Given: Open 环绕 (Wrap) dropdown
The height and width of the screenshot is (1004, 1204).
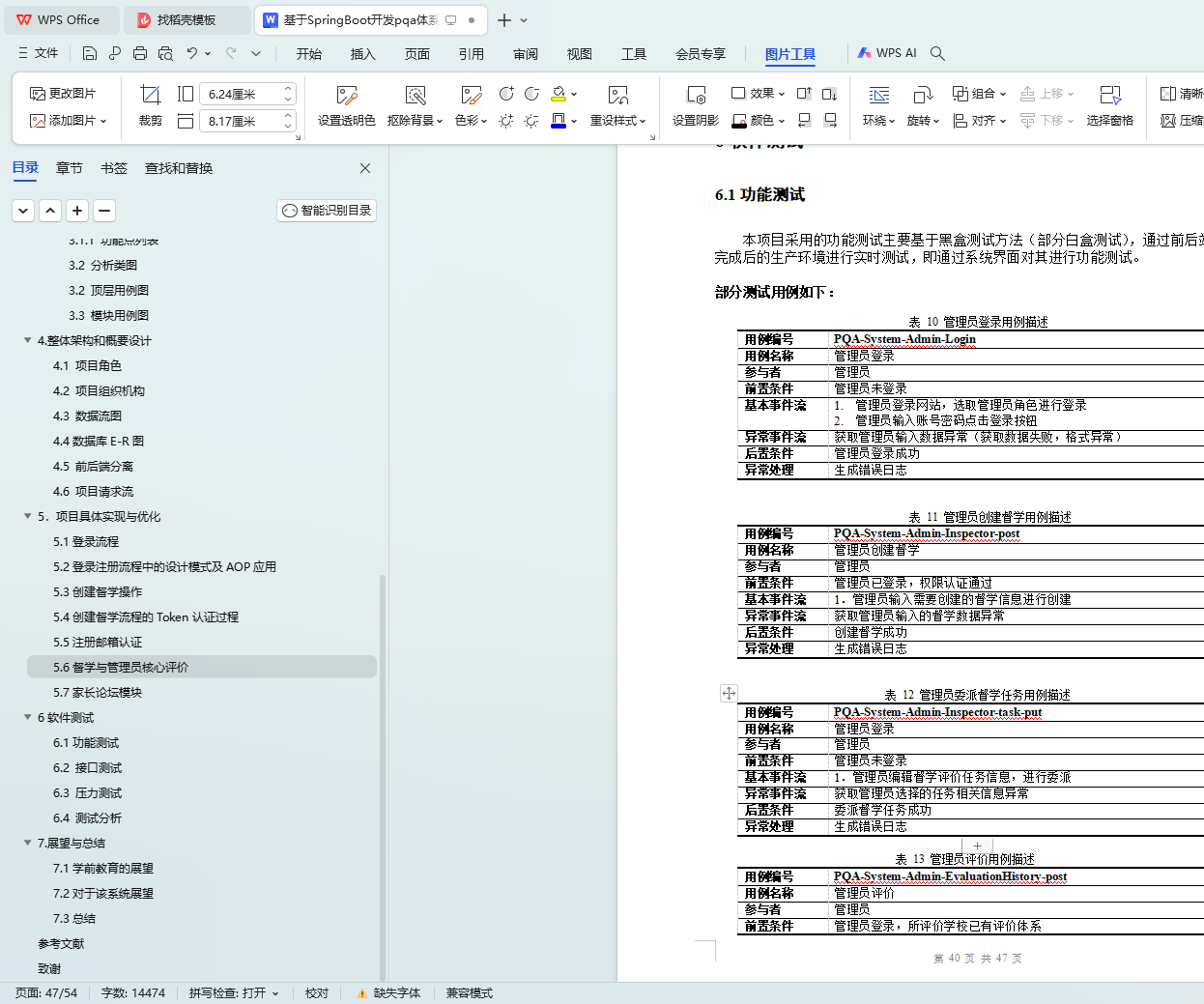Looking at the screenshot, I should (879, 121).
